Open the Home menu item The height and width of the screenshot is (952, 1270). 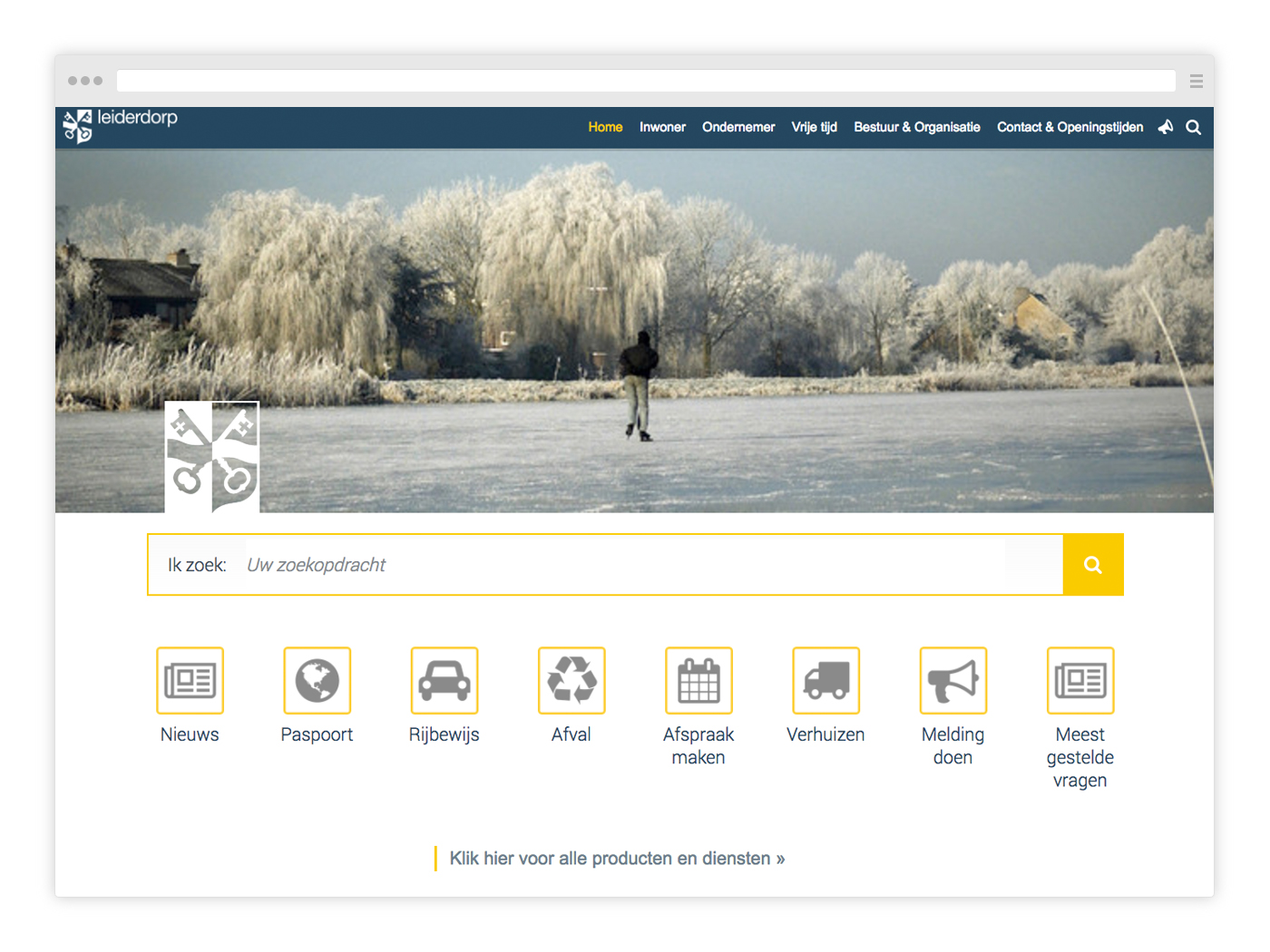pyautogui.click(x=605, y=127)
